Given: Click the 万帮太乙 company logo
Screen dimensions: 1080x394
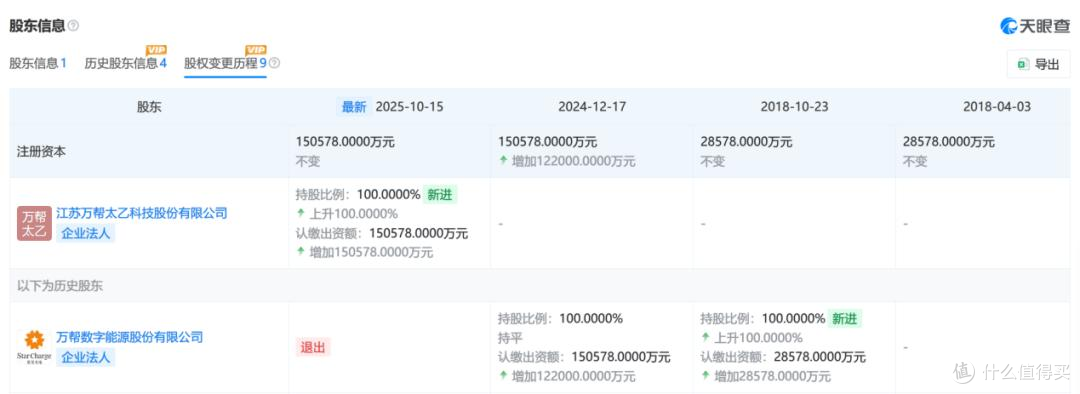Looking at the screenshot, I should (x=34, y=223).
